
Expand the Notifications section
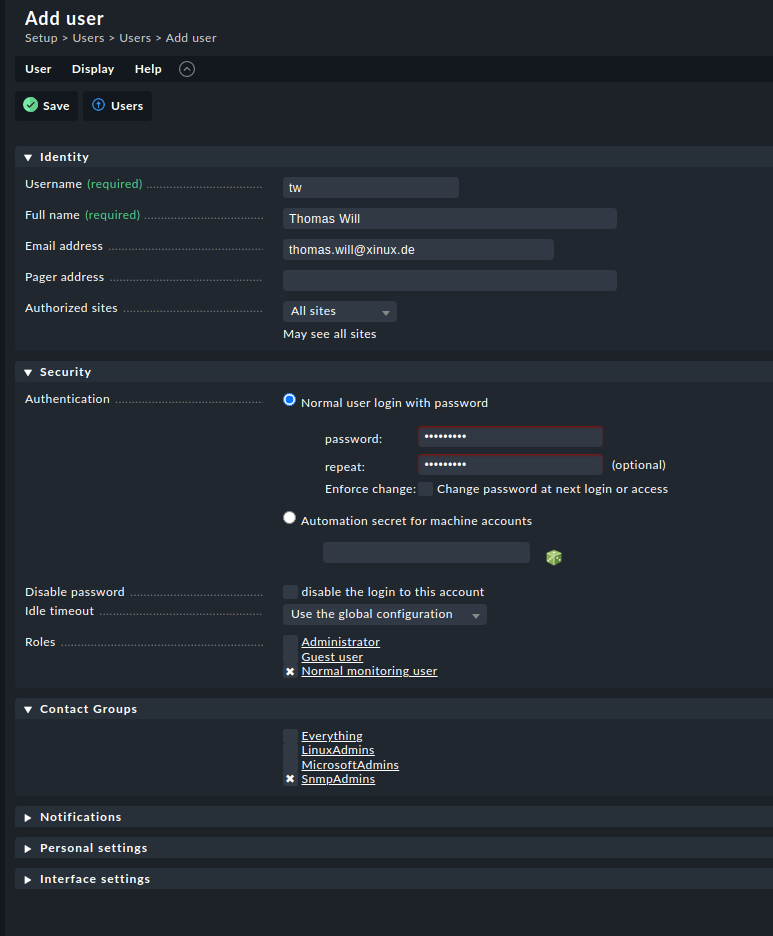tap(80, 817)
